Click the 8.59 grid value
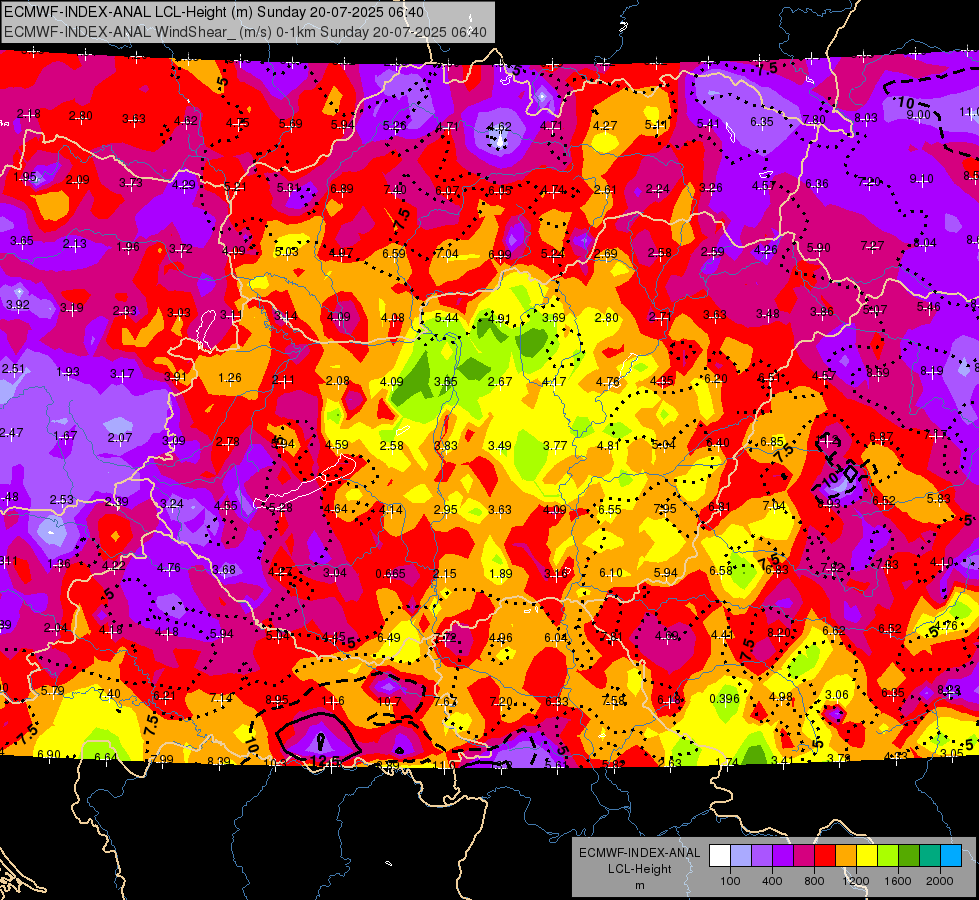 point(877,373)
